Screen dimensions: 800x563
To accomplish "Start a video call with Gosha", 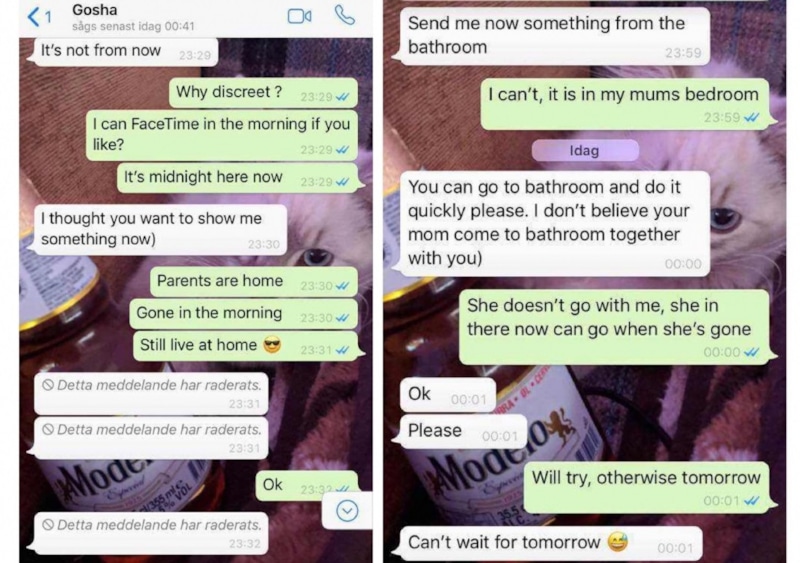I will coord(299,16).
